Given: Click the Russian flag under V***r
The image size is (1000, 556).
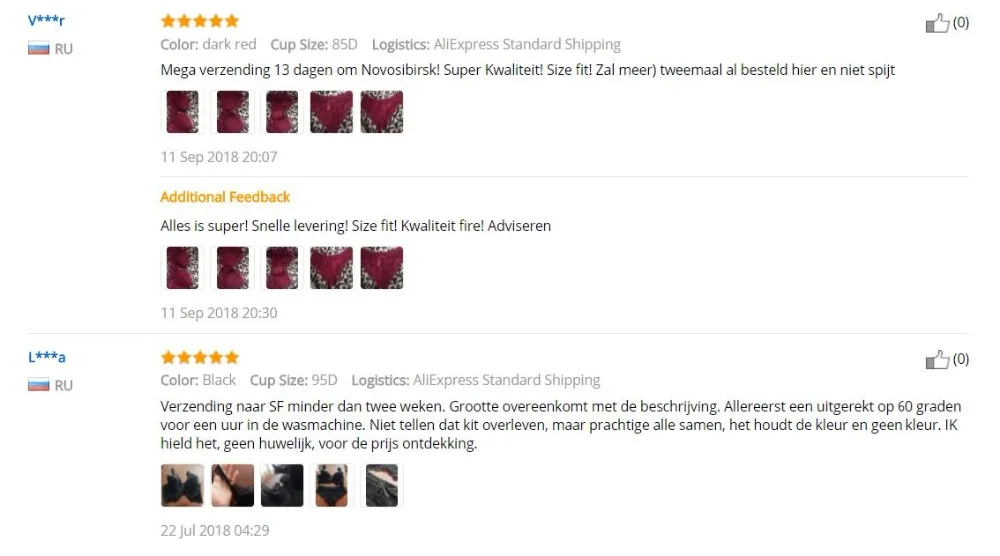Looking at the screenshot, I should tap(38, 48).
